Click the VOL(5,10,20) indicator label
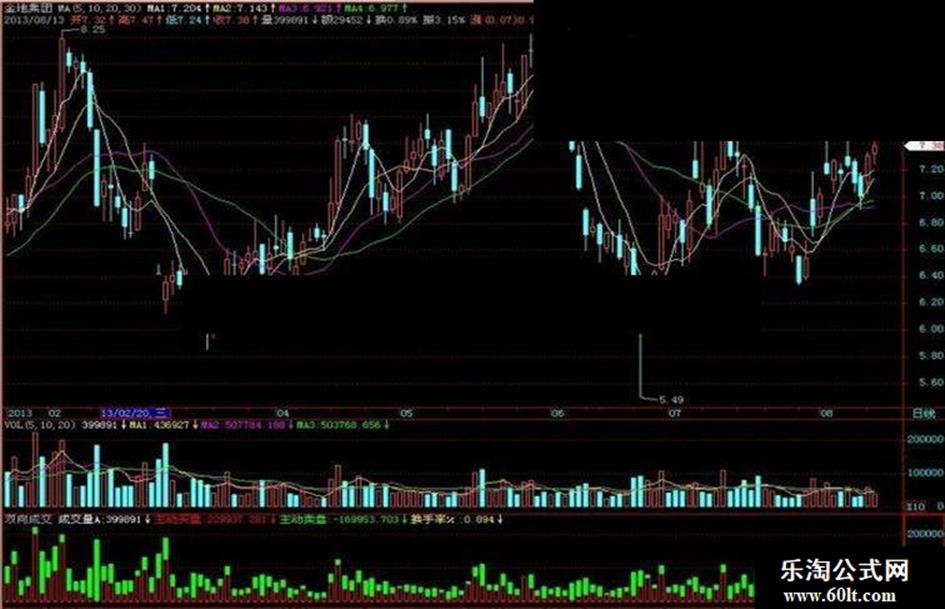Viewport: 945px width, 609px height. point(40,425)
